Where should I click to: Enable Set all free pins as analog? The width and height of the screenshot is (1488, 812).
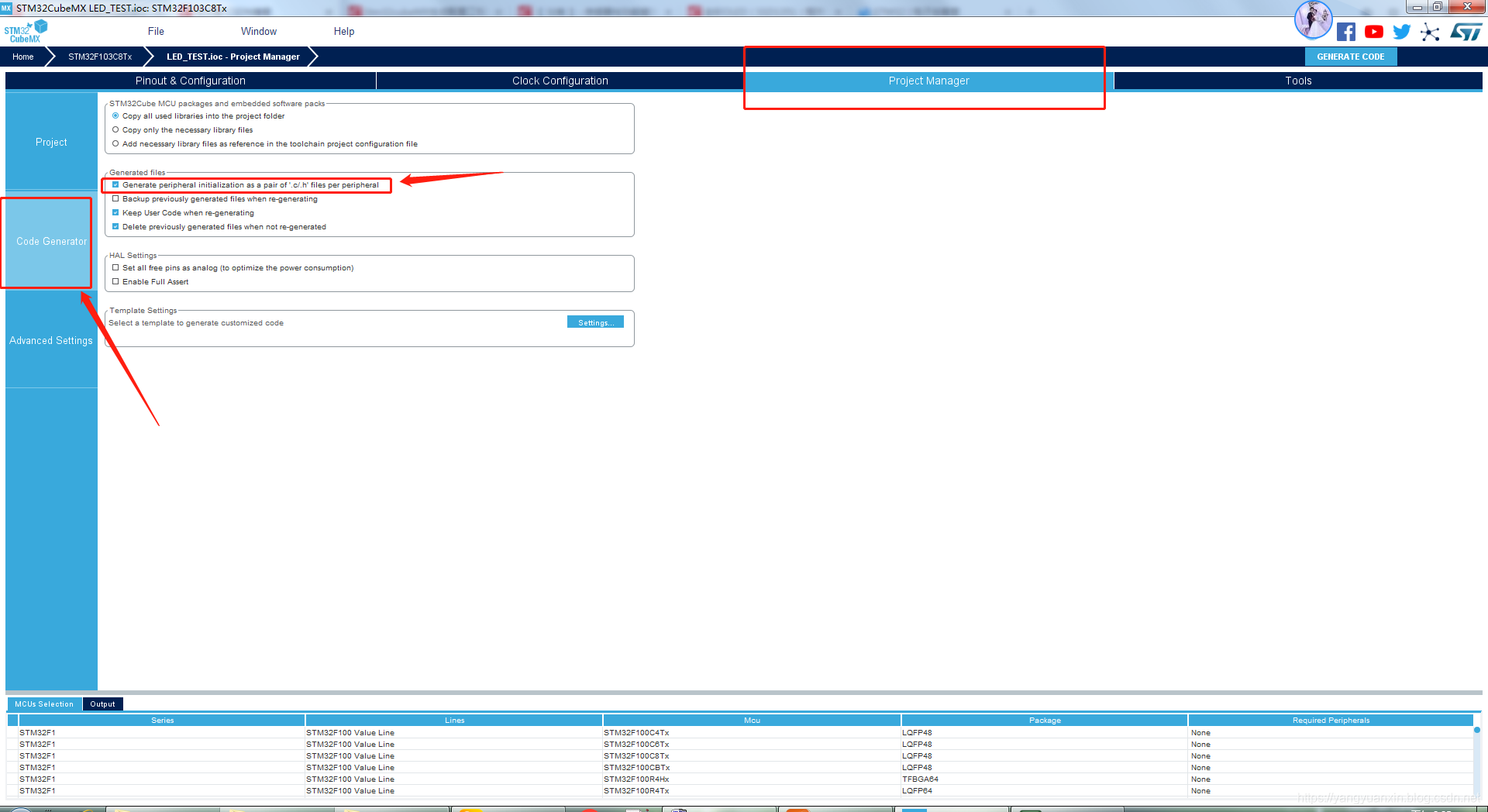click(x=115, y=268)
